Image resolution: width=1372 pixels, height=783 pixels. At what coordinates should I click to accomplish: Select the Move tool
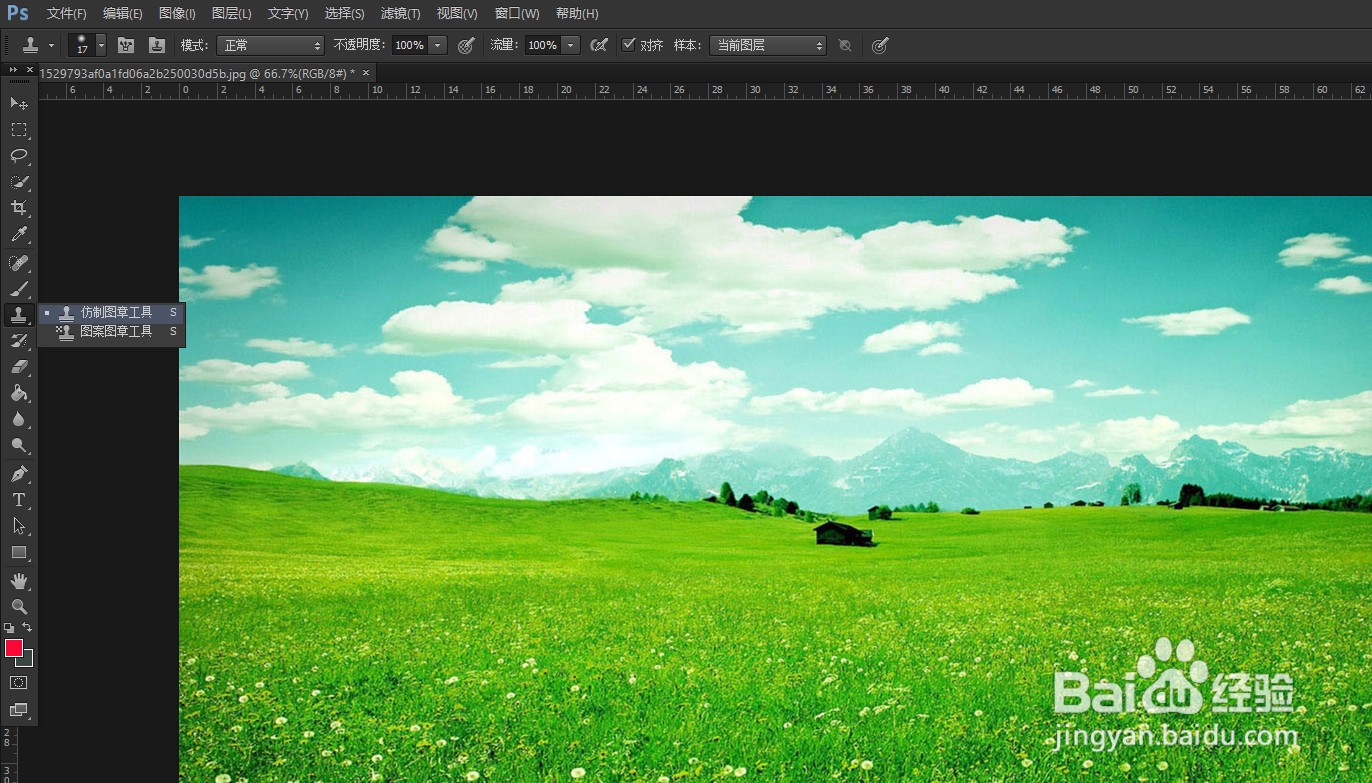(x=18, y=103)
